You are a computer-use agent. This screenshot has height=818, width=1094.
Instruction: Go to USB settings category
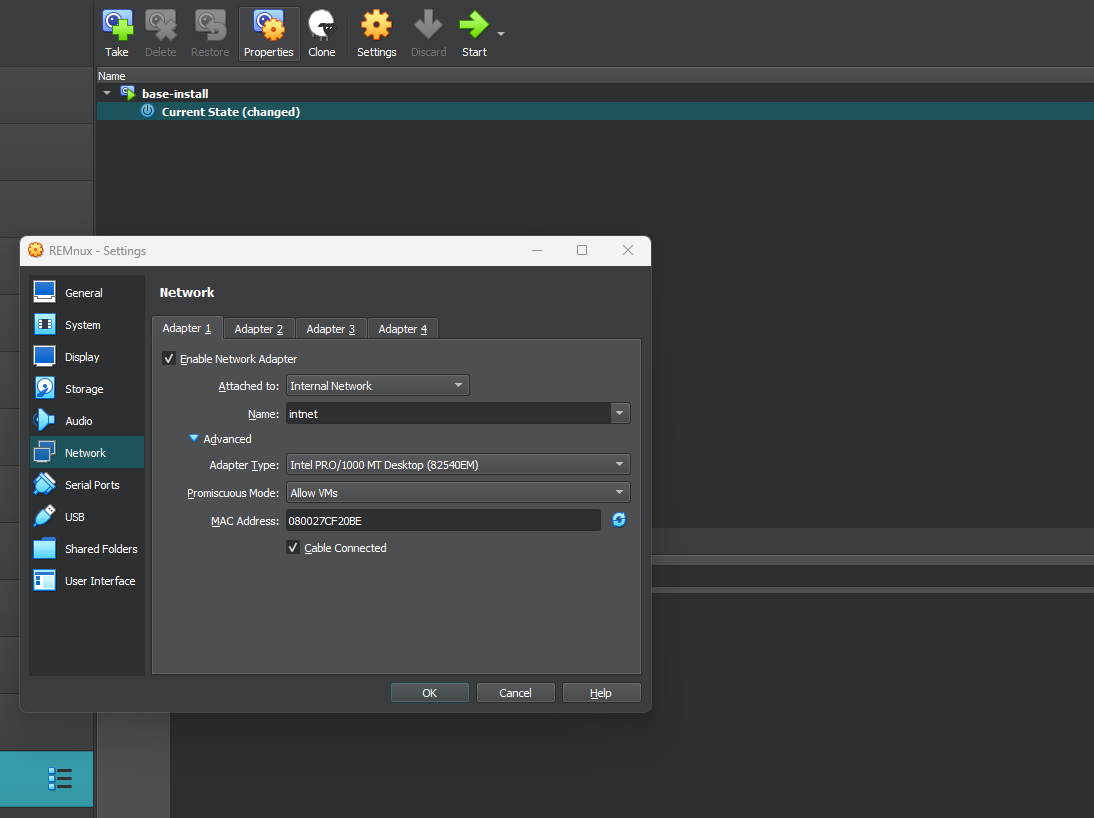74,517
